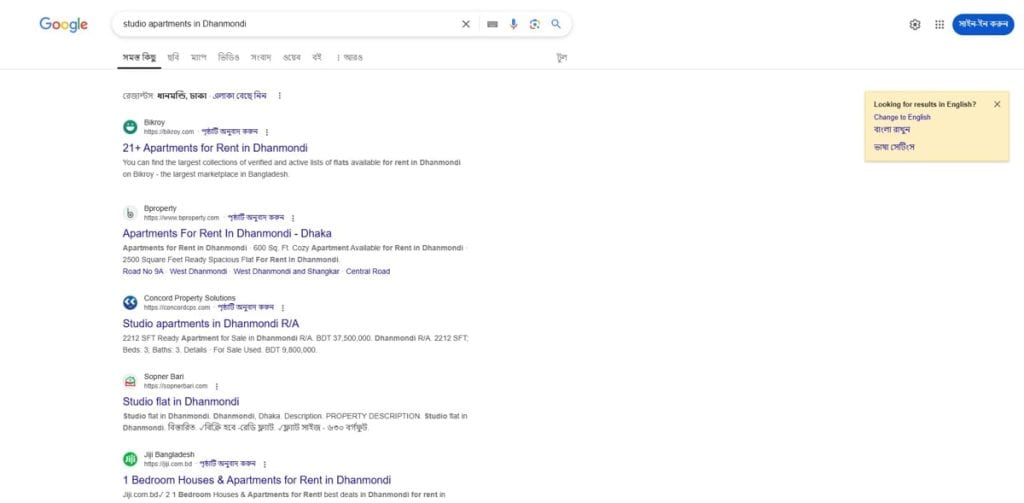1024x503 pixels.
Task: Click the https://jiji.com.bd URL text
Action: coord(168,464)
